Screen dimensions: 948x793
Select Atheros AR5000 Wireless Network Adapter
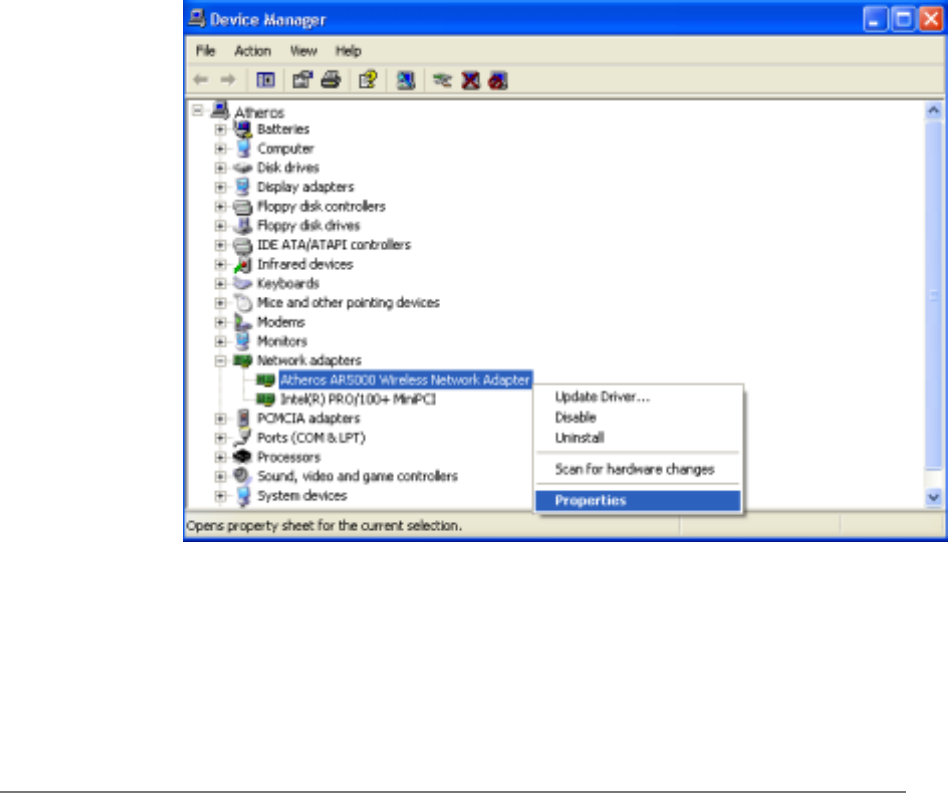click(405, 380)
